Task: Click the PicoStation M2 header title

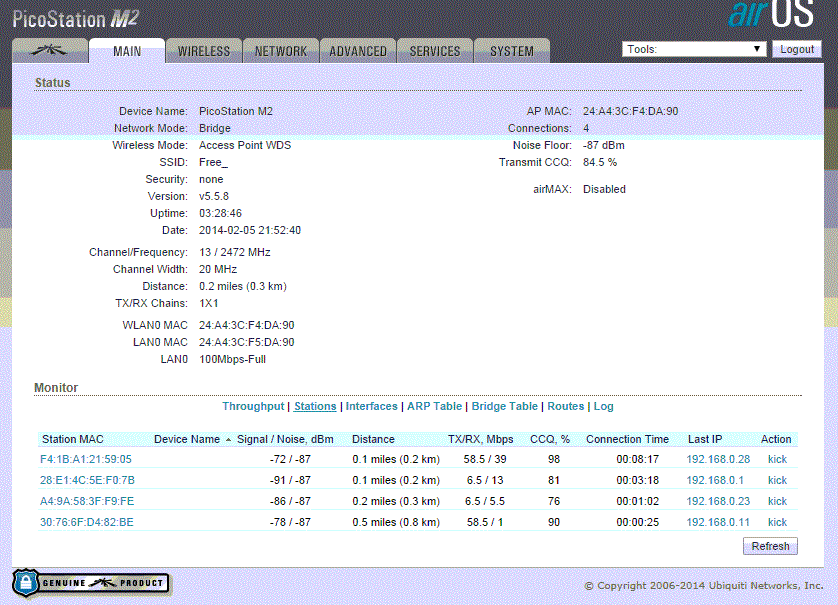Action: click(75, 19)
